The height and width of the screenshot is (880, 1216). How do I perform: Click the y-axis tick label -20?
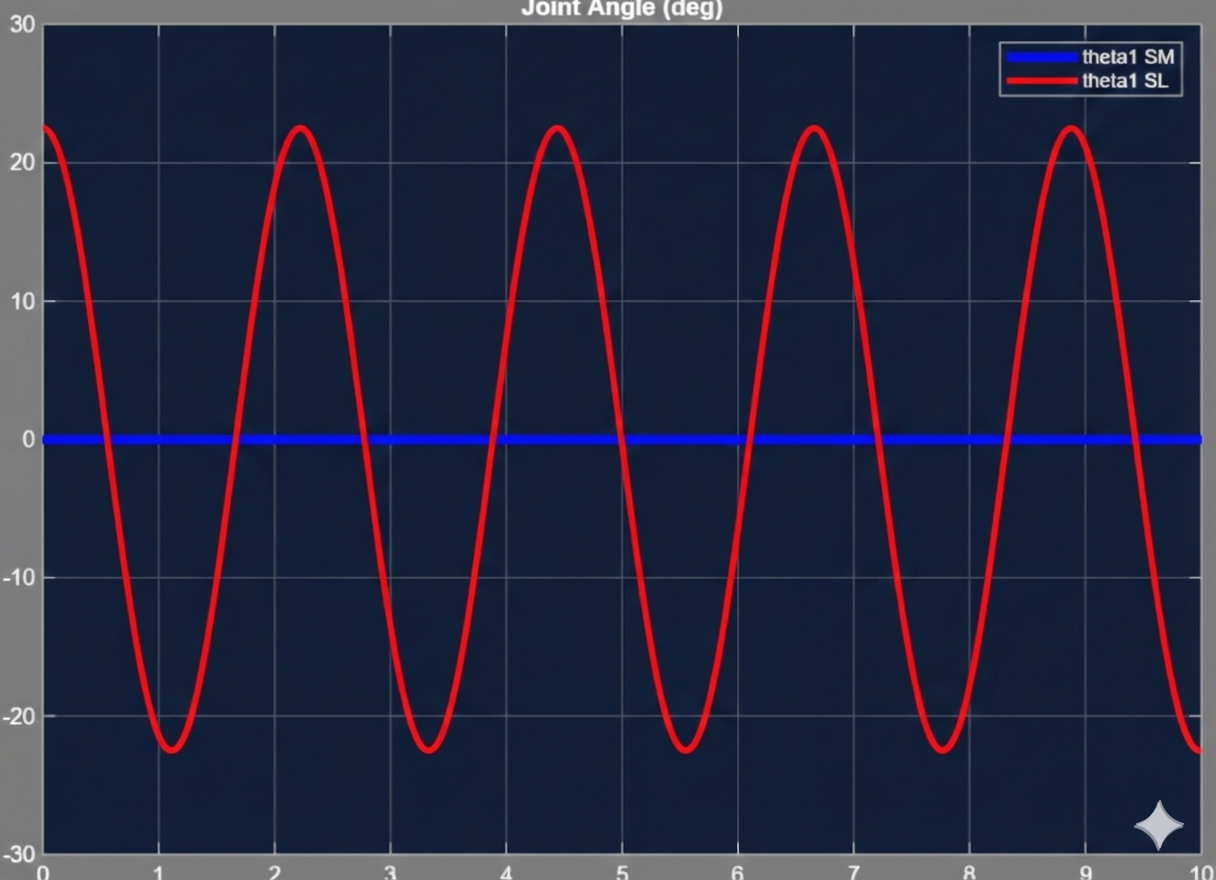[18, 716]
